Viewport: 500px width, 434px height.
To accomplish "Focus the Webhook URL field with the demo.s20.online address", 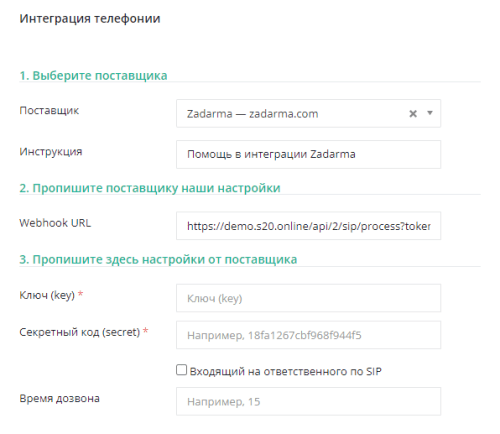I will (308, 226).
